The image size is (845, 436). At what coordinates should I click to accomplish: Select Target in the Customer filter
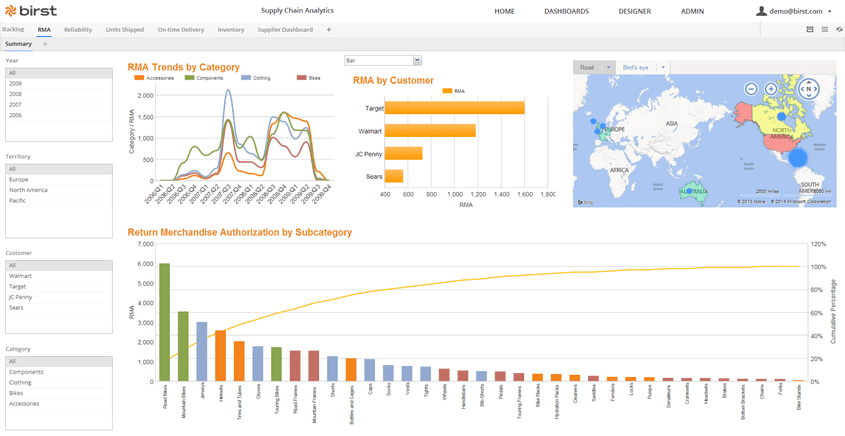pyautogui.click(x=59, y=287)
